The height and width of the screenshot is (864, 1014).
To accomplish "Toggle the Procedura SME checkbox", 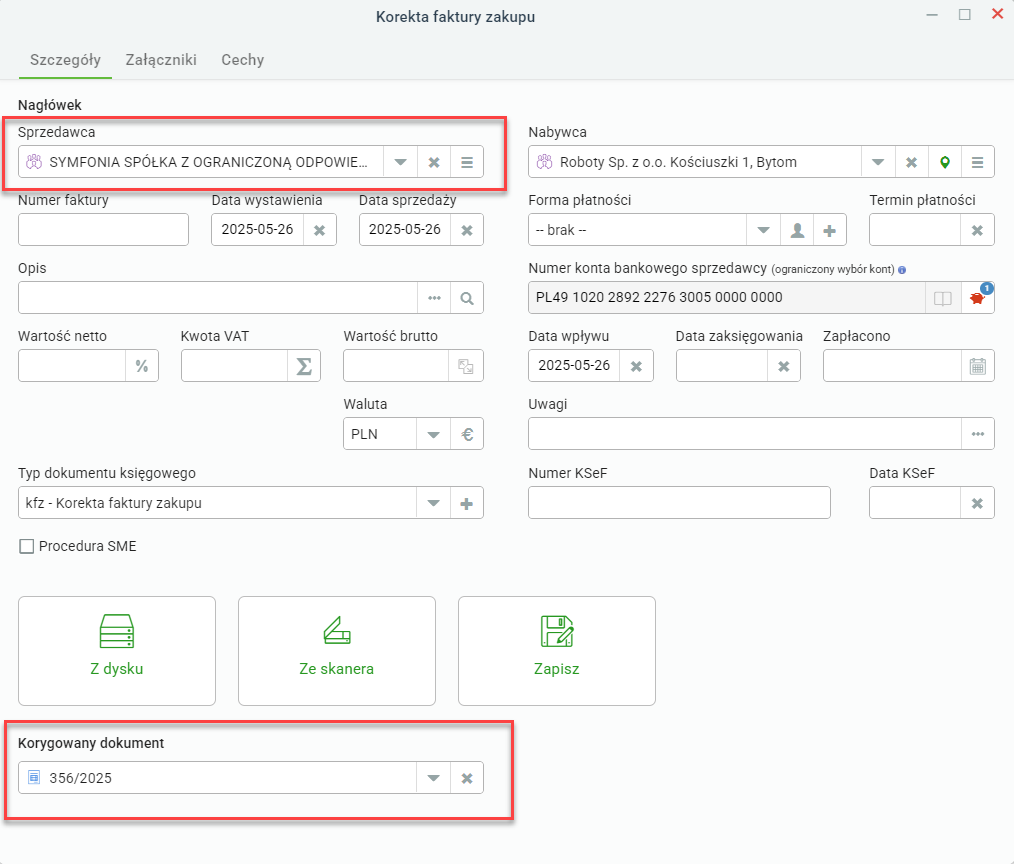I will (x=27, y=546).
